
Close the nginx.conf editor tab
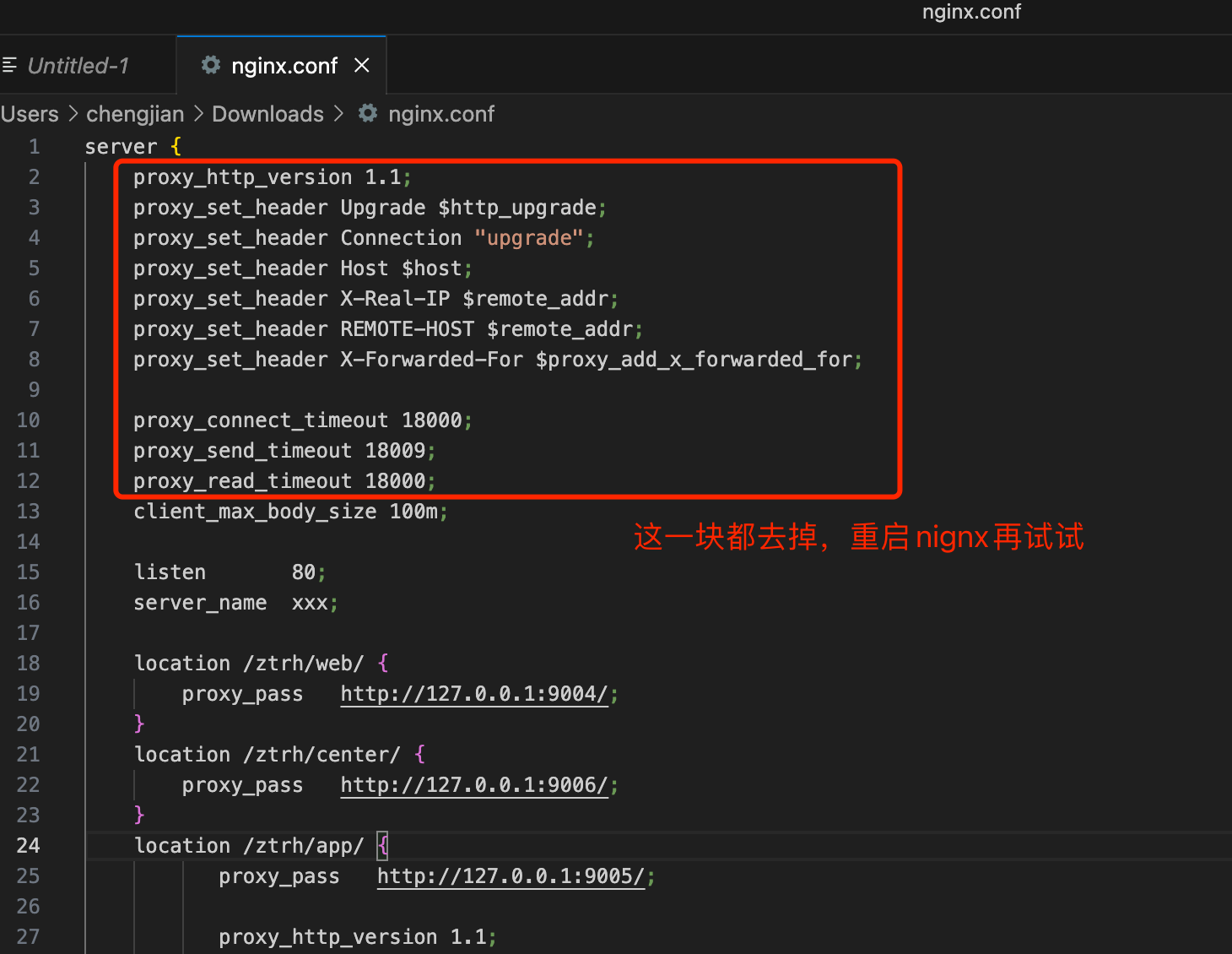pos(362,65)
